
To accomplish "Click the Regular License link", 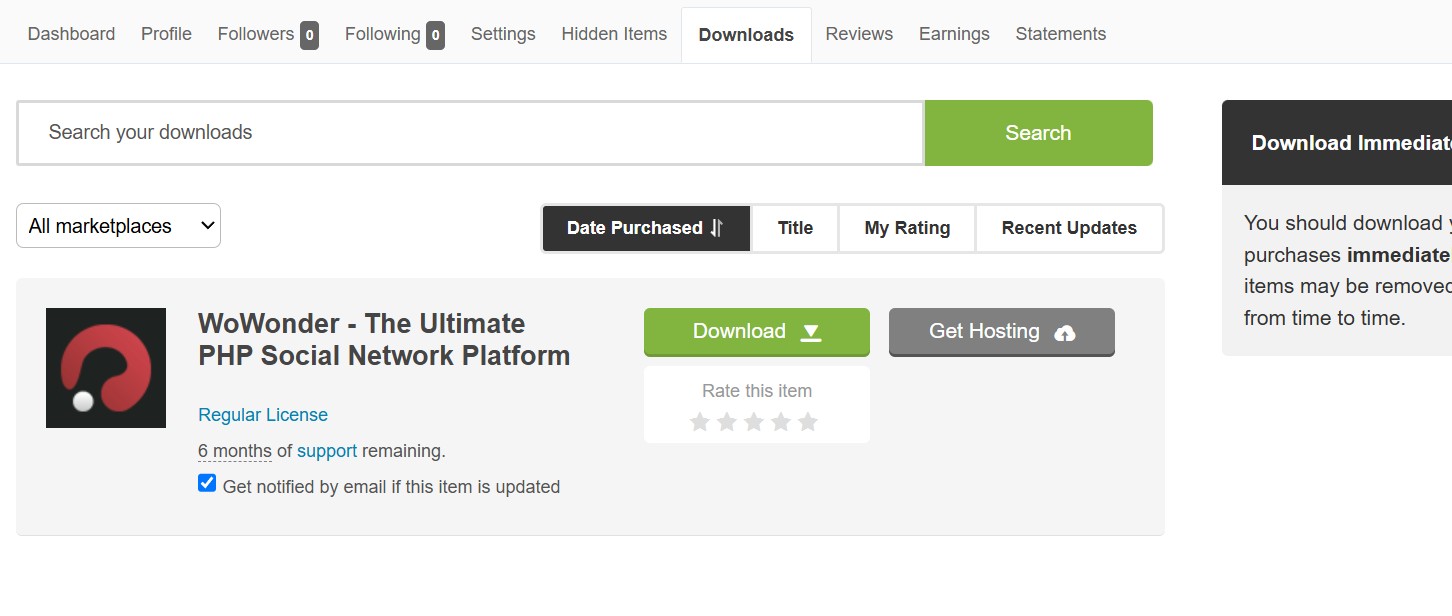I will [263, 415].
